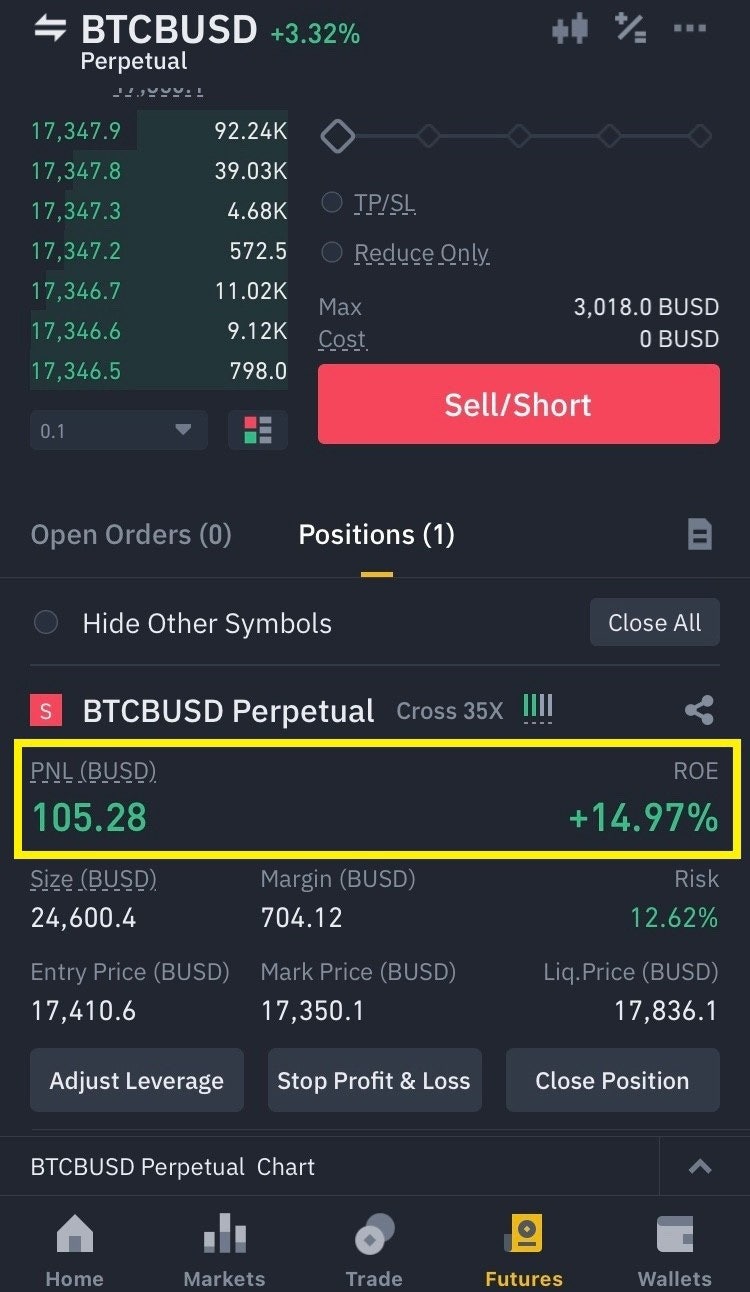Toggle Hide Other Symbols
750x1292 pixels.
point(46,623)
